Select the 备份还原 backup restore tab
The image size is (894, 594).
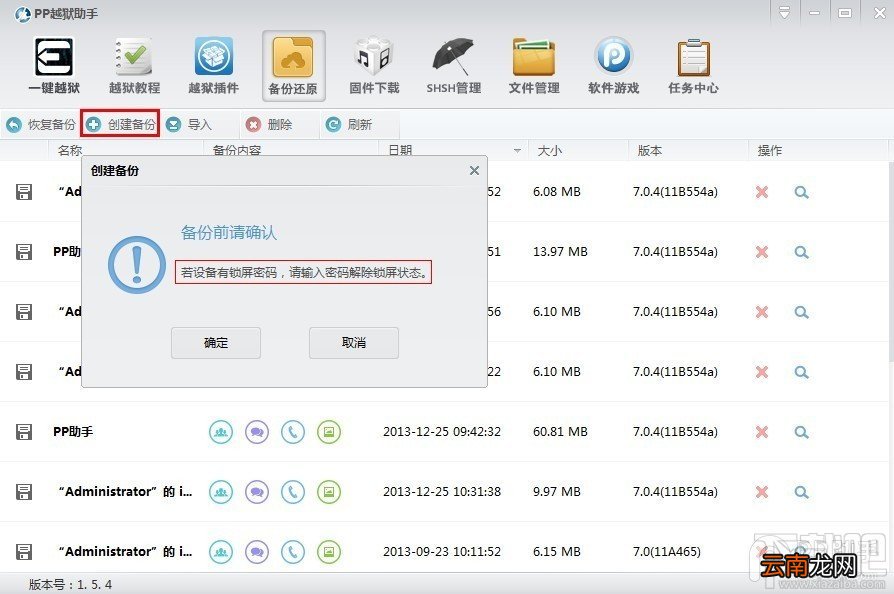click(x=294, y=66)
